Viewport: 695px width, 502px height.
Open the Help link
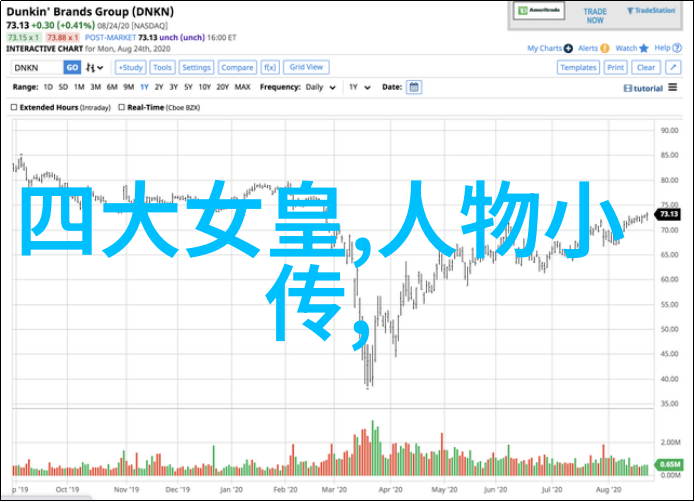click(x=663, y=48)
